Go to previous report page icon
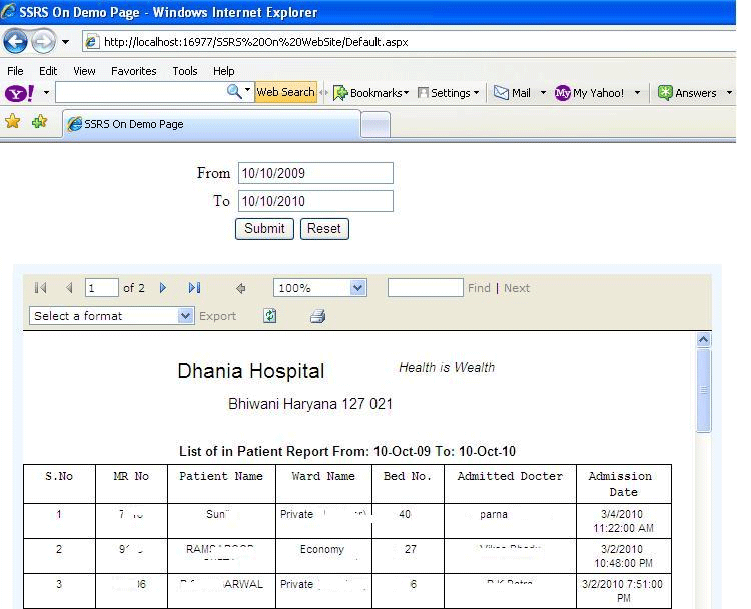 69,288
